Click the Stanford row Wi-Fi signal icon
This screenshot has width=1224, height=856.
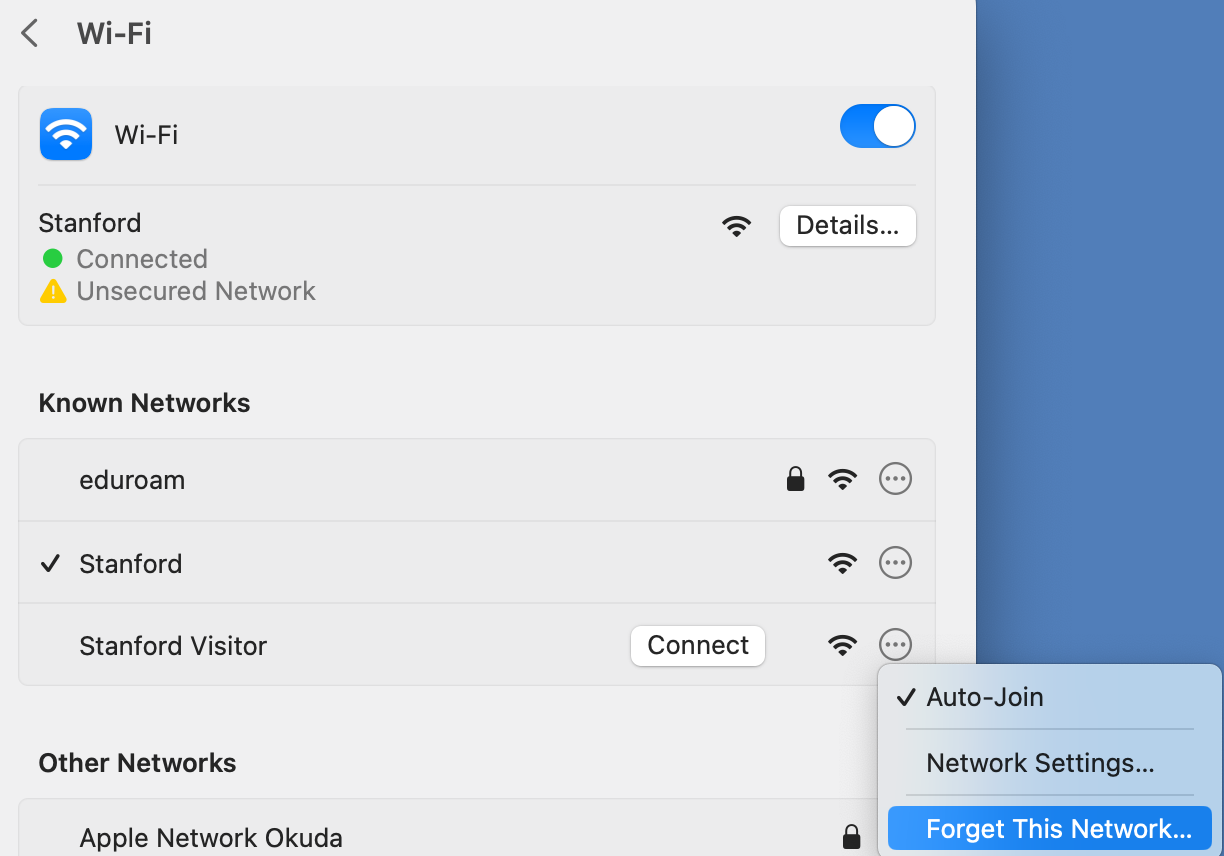pos(842,564)
